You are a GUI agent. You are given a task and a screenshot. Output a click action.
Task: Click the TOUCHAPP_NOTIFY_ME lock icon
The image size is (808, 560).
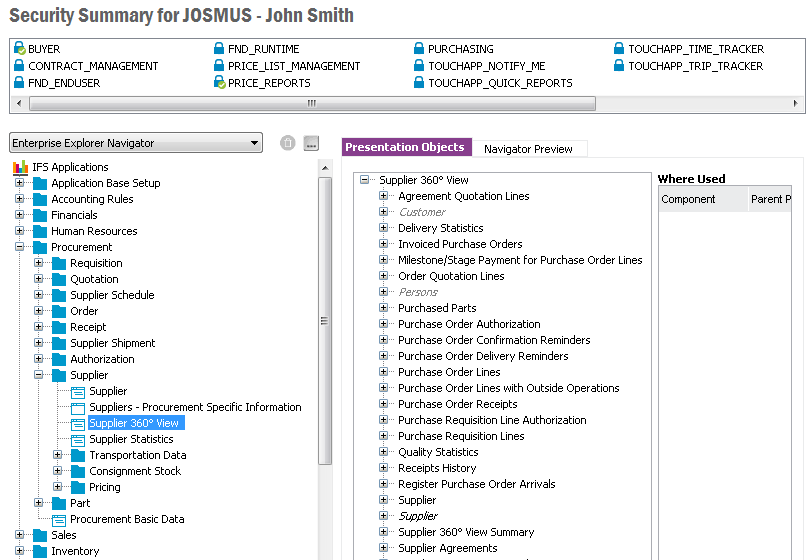(x=419, y=65)
